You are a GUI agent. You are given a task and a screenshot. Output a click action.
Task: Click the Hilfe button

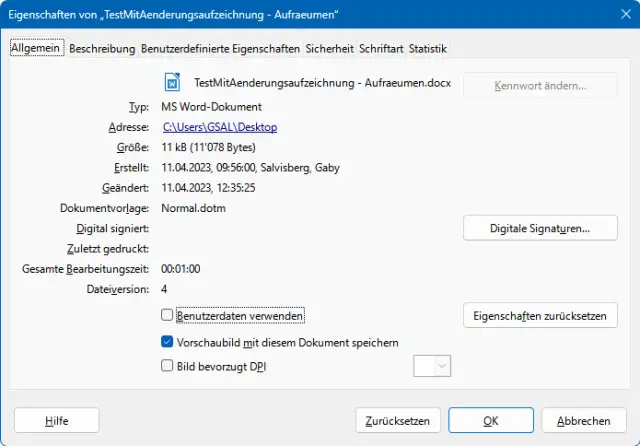tap(57, 421)
